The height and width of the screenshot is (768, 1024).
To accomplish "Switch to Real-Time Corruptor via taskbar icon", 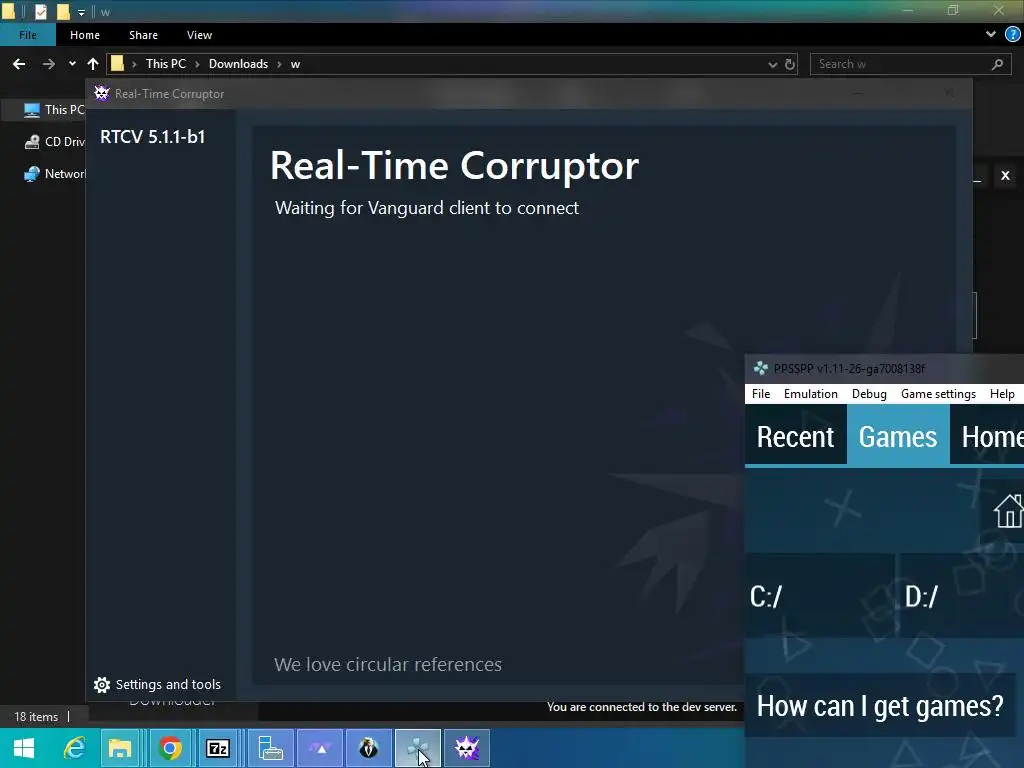I will (x=467, y=748).
